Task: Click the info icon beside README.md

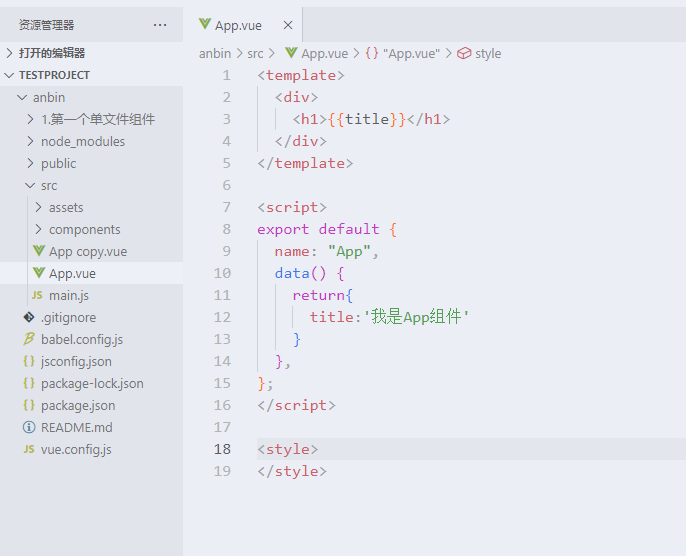Action: tap(29, 427)
